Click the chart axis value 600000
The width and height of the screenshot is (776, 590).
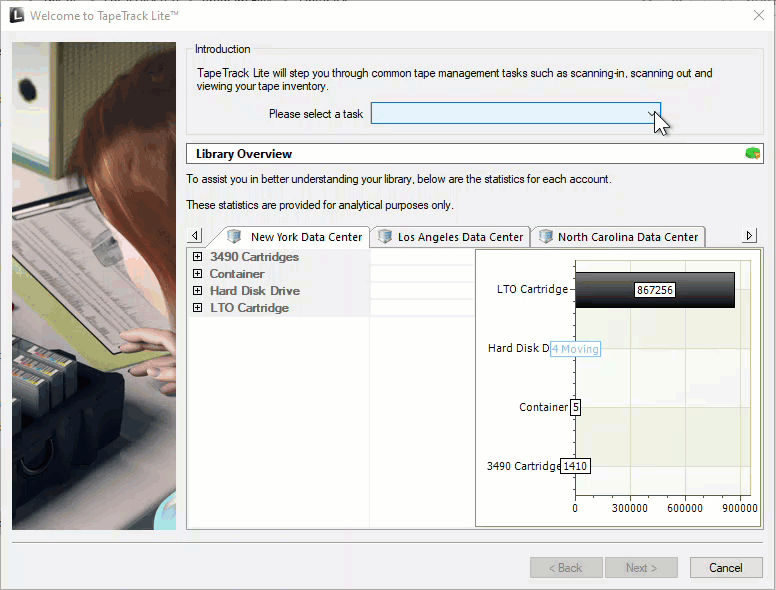coord(685,508)
